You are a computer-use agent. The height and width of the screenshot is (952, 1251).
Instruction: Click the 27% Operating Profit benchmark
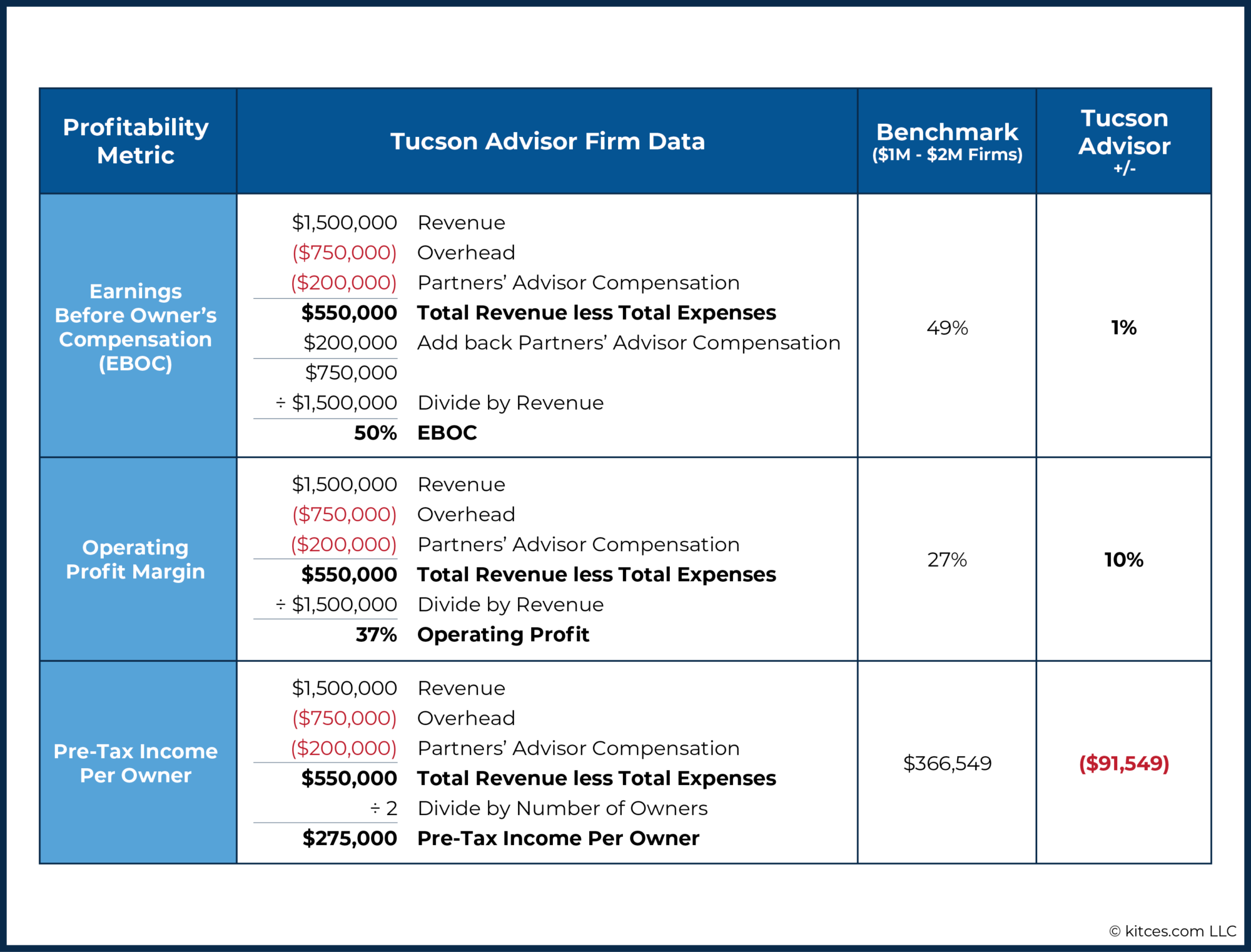(947, 560)
